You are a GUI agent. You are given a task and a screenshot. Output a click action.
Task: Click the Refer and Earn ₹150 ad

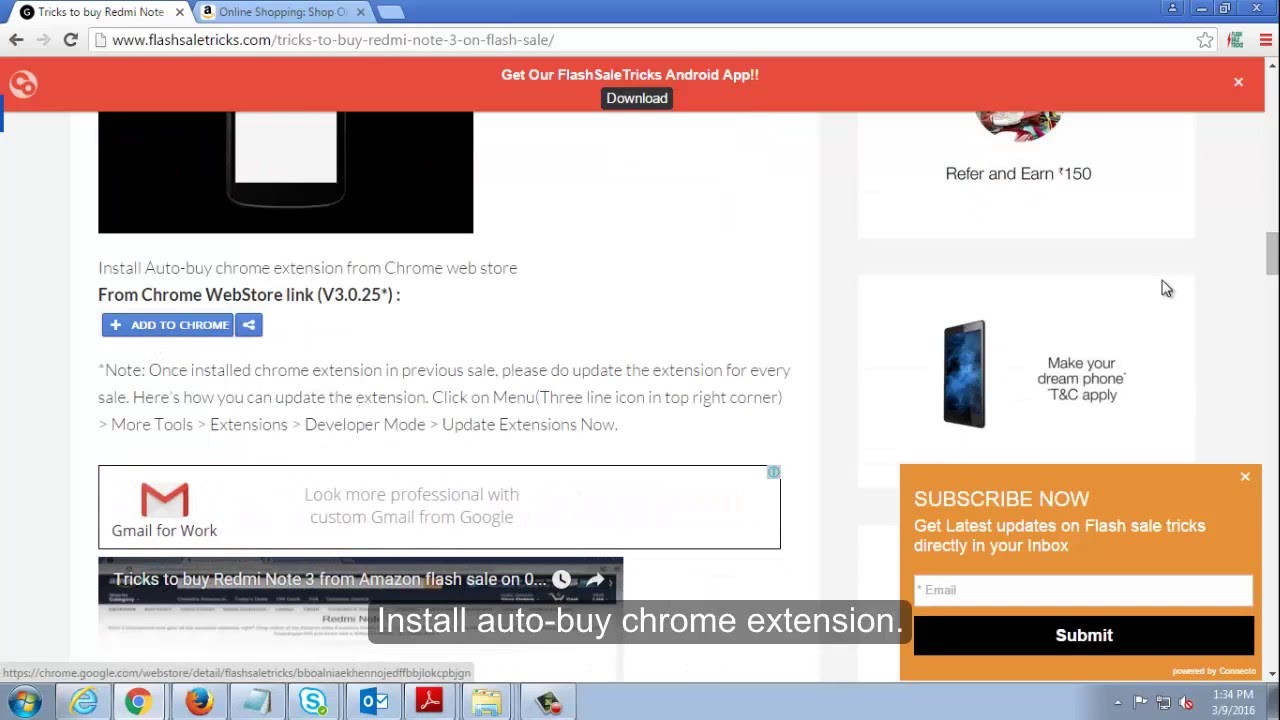click(x=1026, y=175)
